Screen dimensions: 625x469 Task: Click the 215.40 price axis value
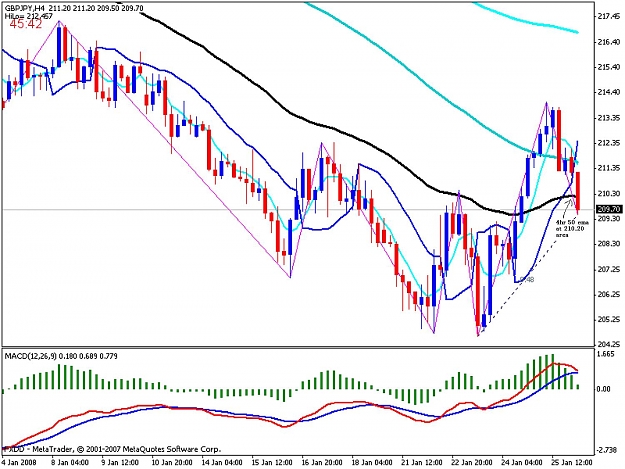pyautogui.click(x=609, y=67)
